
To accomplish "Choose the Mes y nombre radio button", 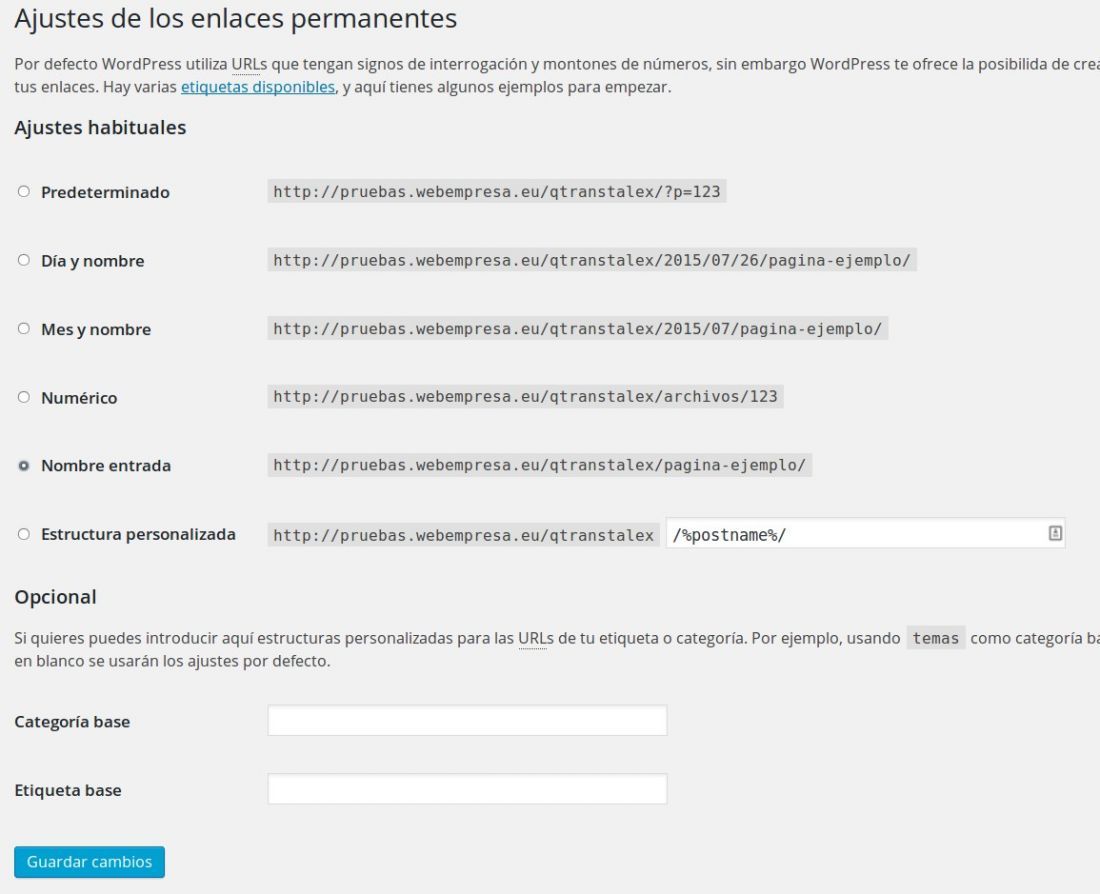I will tap(24, 328).
